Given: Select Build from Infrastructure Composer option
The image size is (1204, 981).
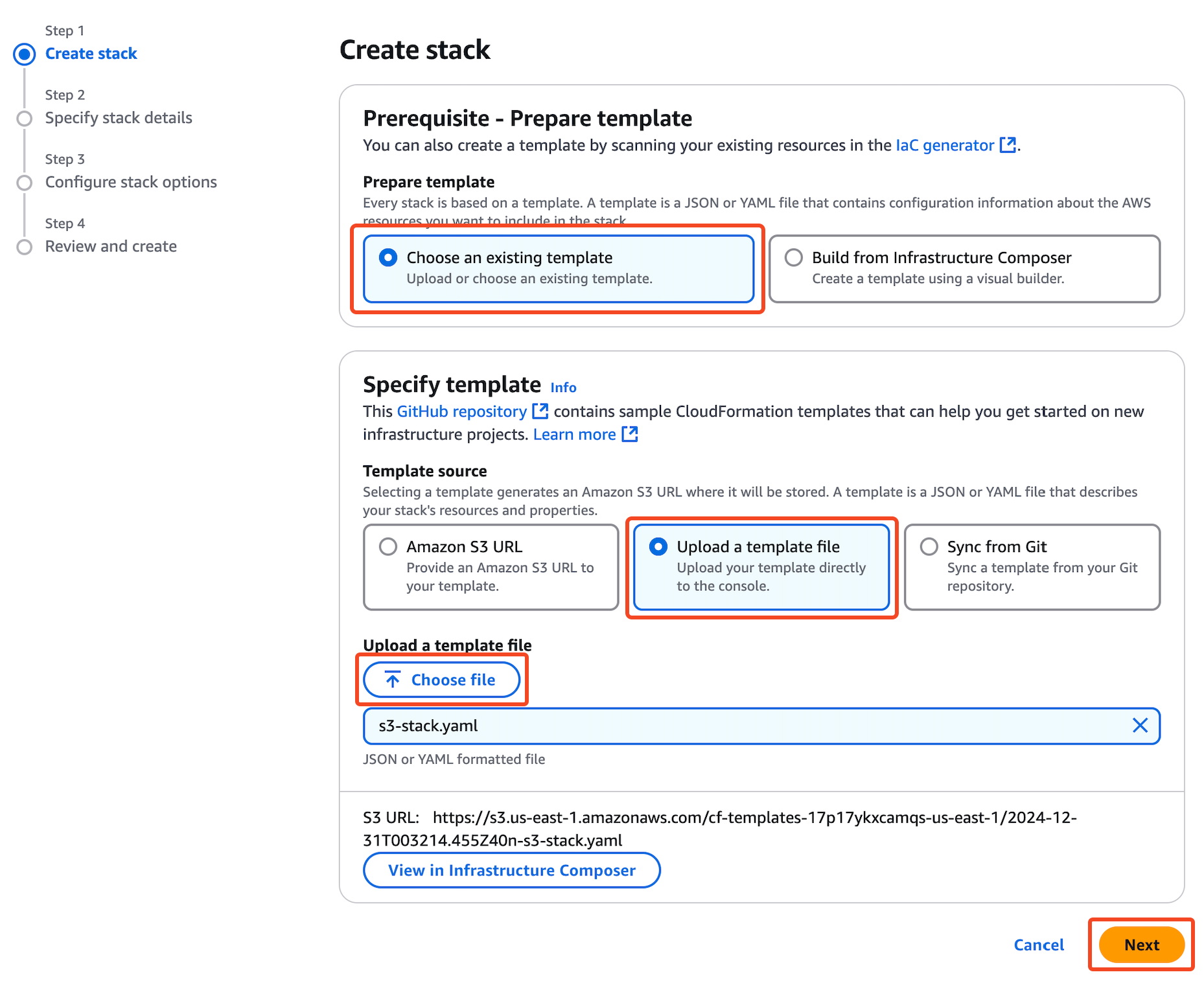Looking at the screenshot, I should [x=794, y=258].
